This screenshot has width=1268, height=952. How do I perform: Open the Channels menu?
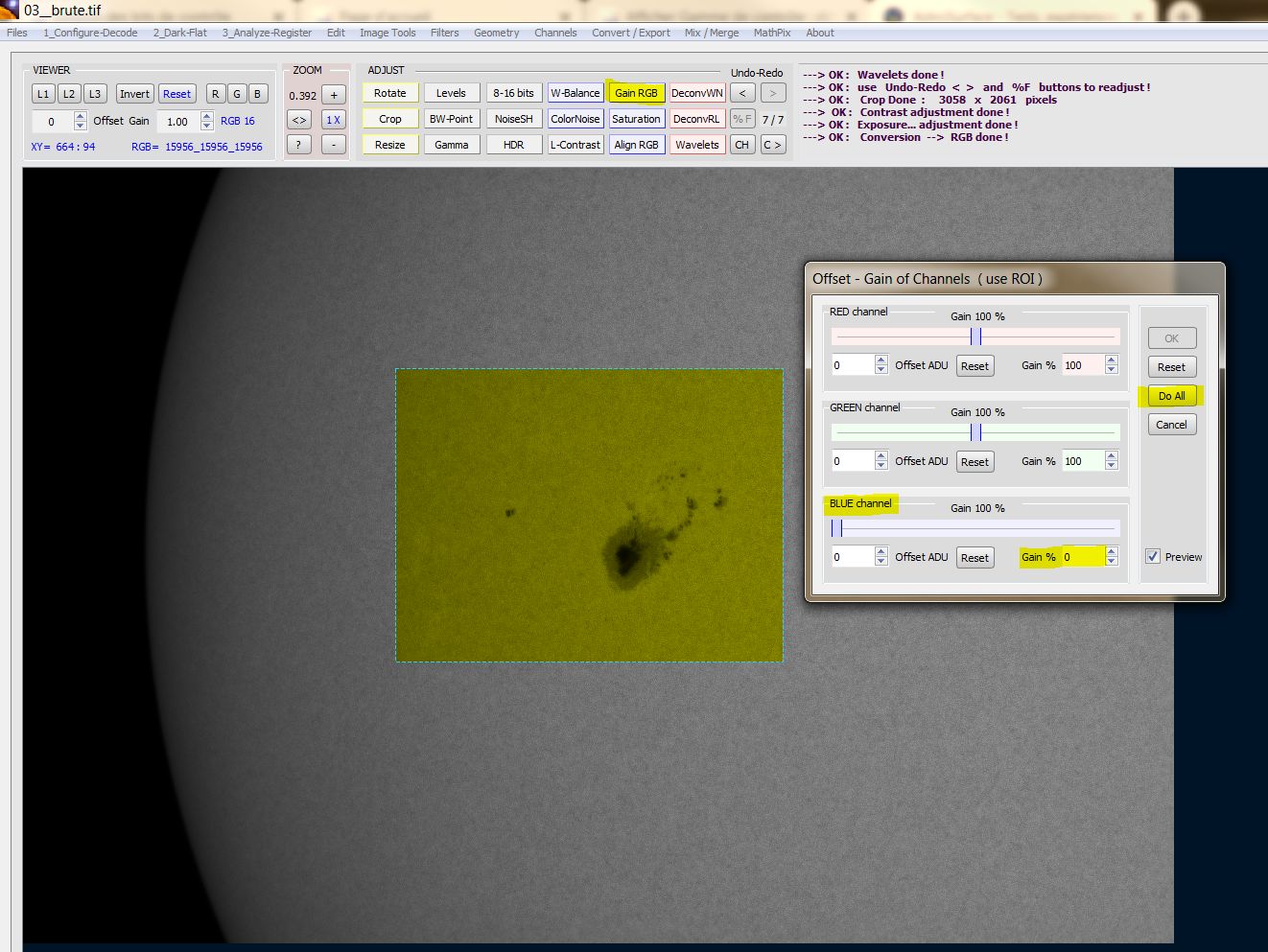pyautogui.click(x=556, y=33)
